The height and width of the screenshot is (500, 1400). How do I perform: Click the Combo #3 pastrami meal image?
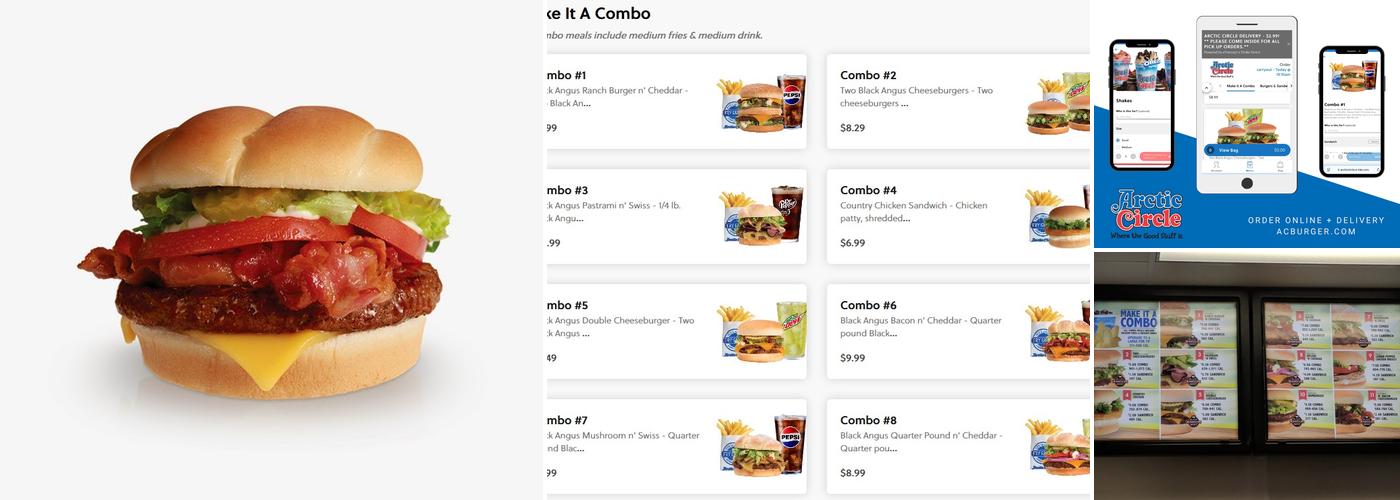tap(762, 216)
